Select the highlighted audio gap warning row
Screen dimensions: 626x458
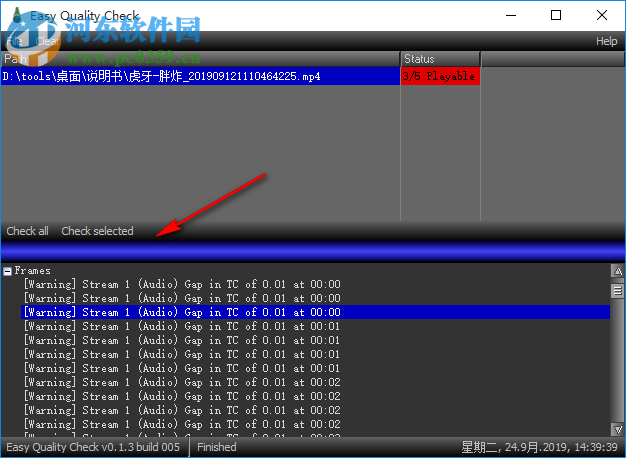(x=315, y=312)
